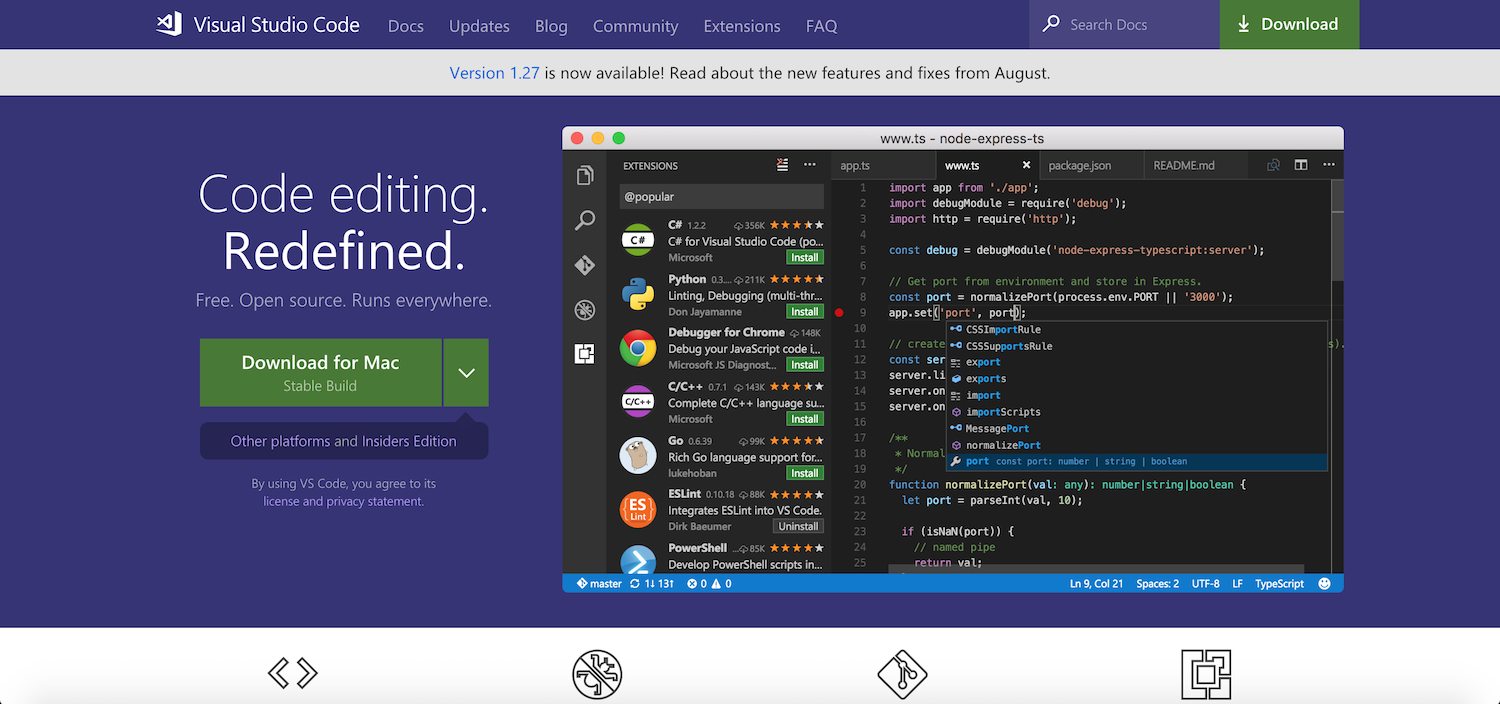
Task: Click the Go gopher extension icon
Action: click(x=637, y=456)
